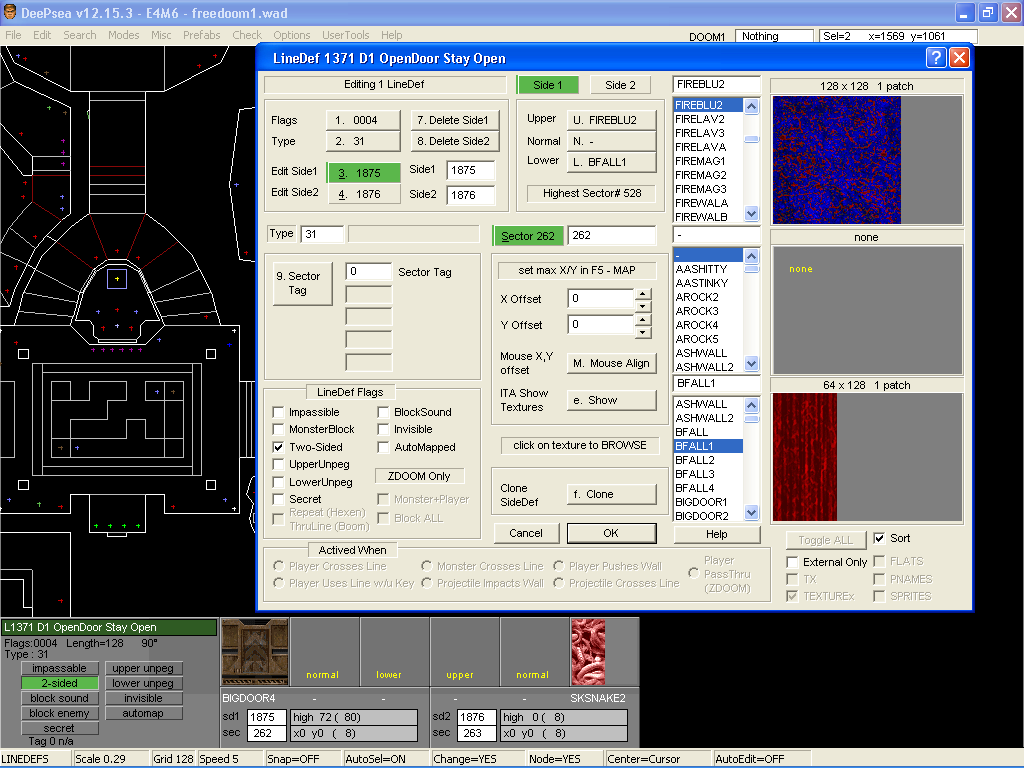Click the 9. Sector Tag button

pos(303,283)
